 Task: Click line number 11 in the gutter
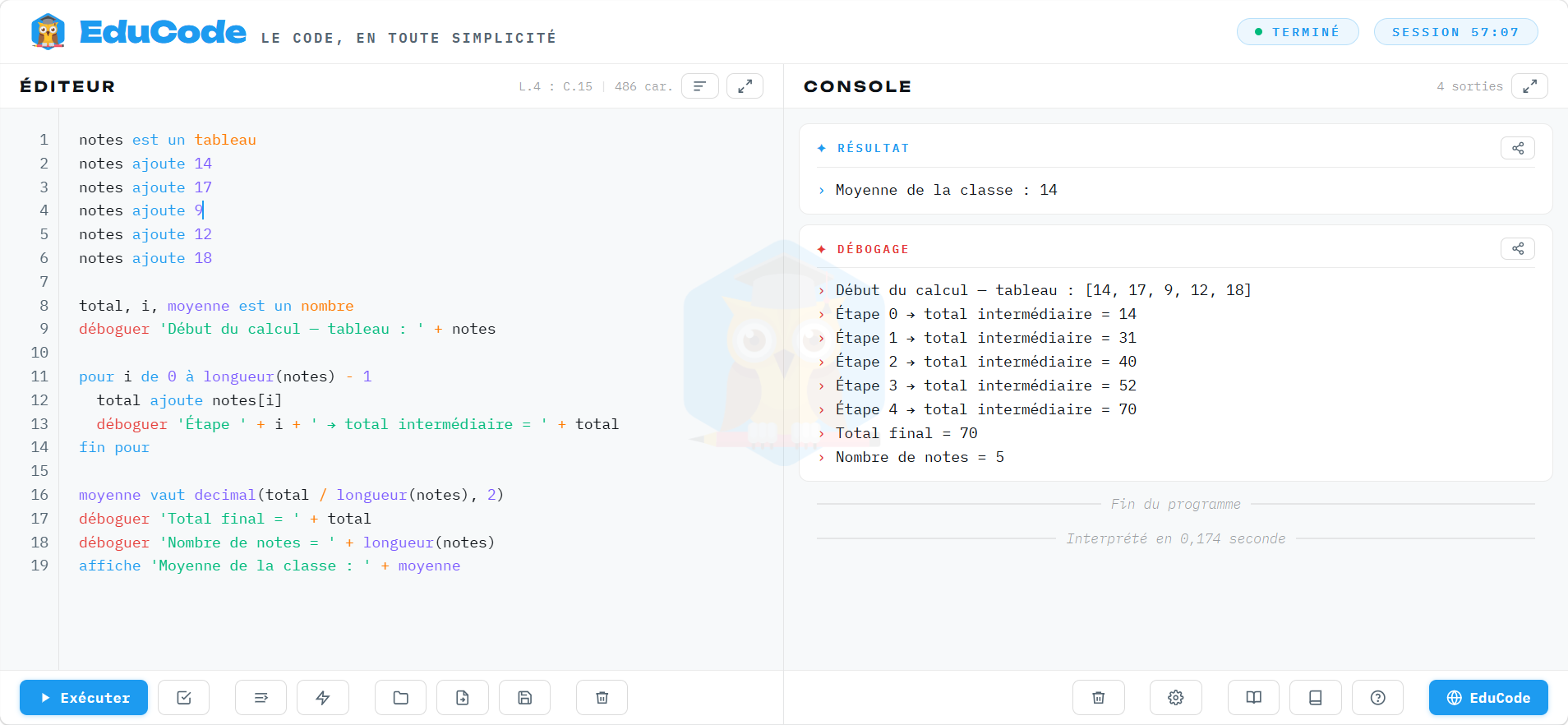tap(39, 376)
